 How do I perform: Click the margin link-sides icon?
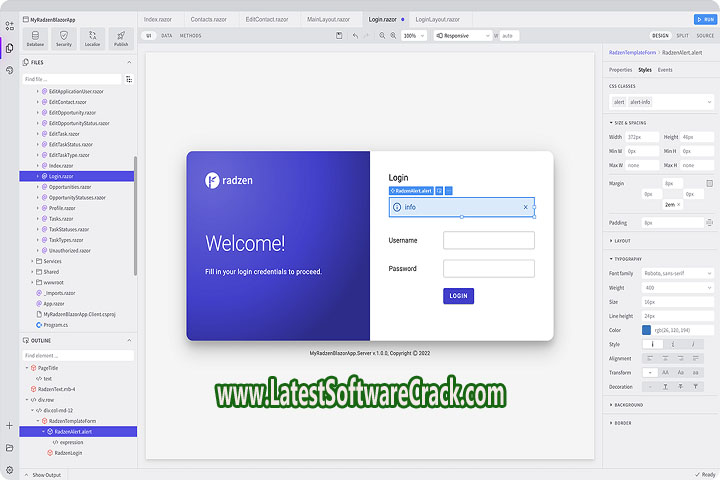point(709,183)
